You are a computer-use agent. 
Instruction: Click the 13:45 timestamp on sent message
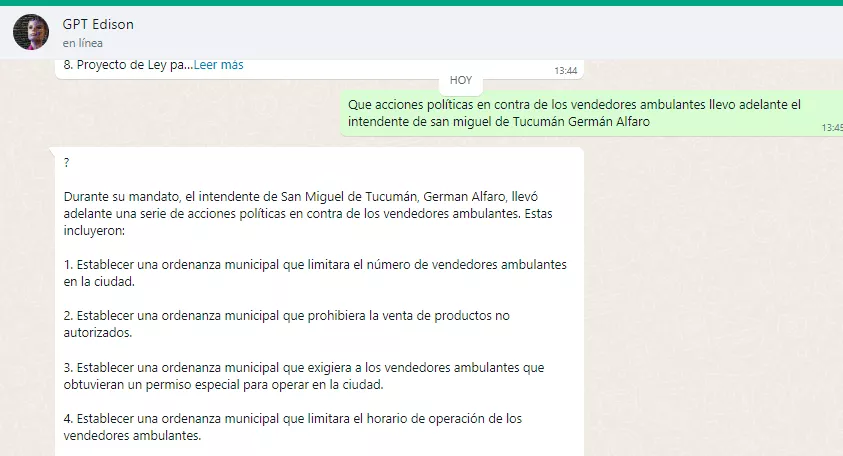[x=832, y=128]
